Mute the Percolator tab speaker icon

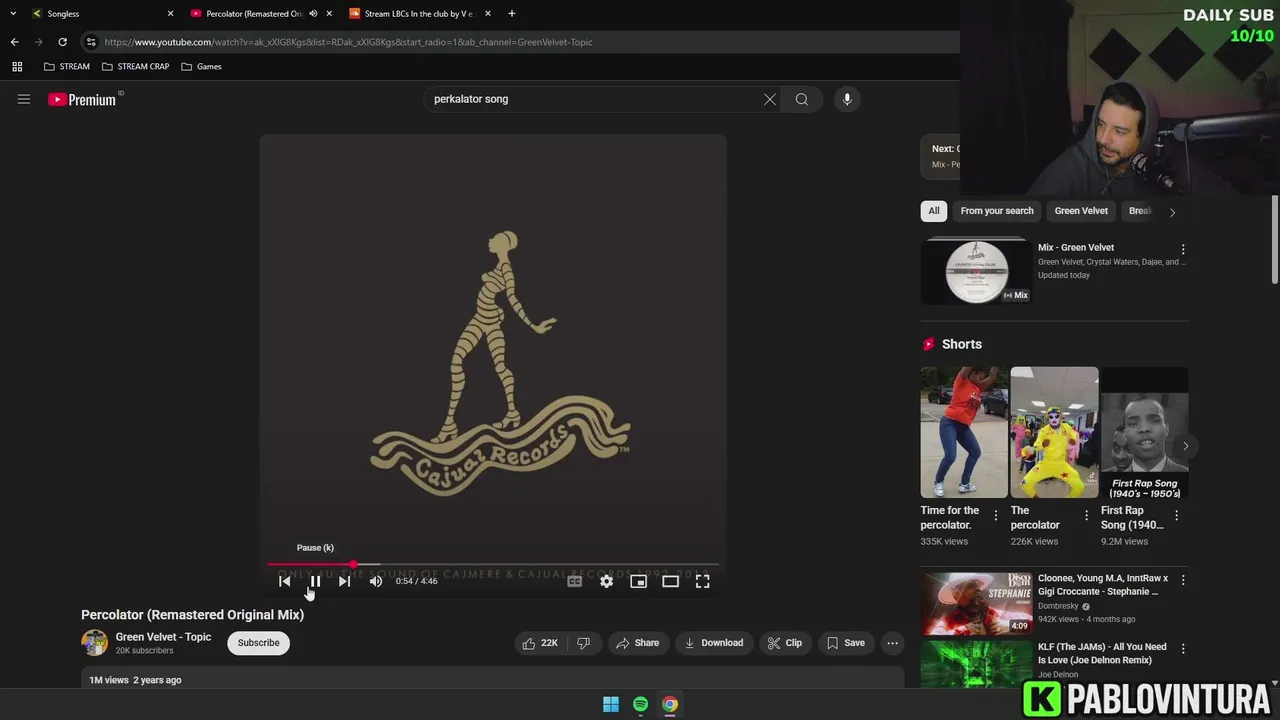pyautogui.click(x=313, y=14)
